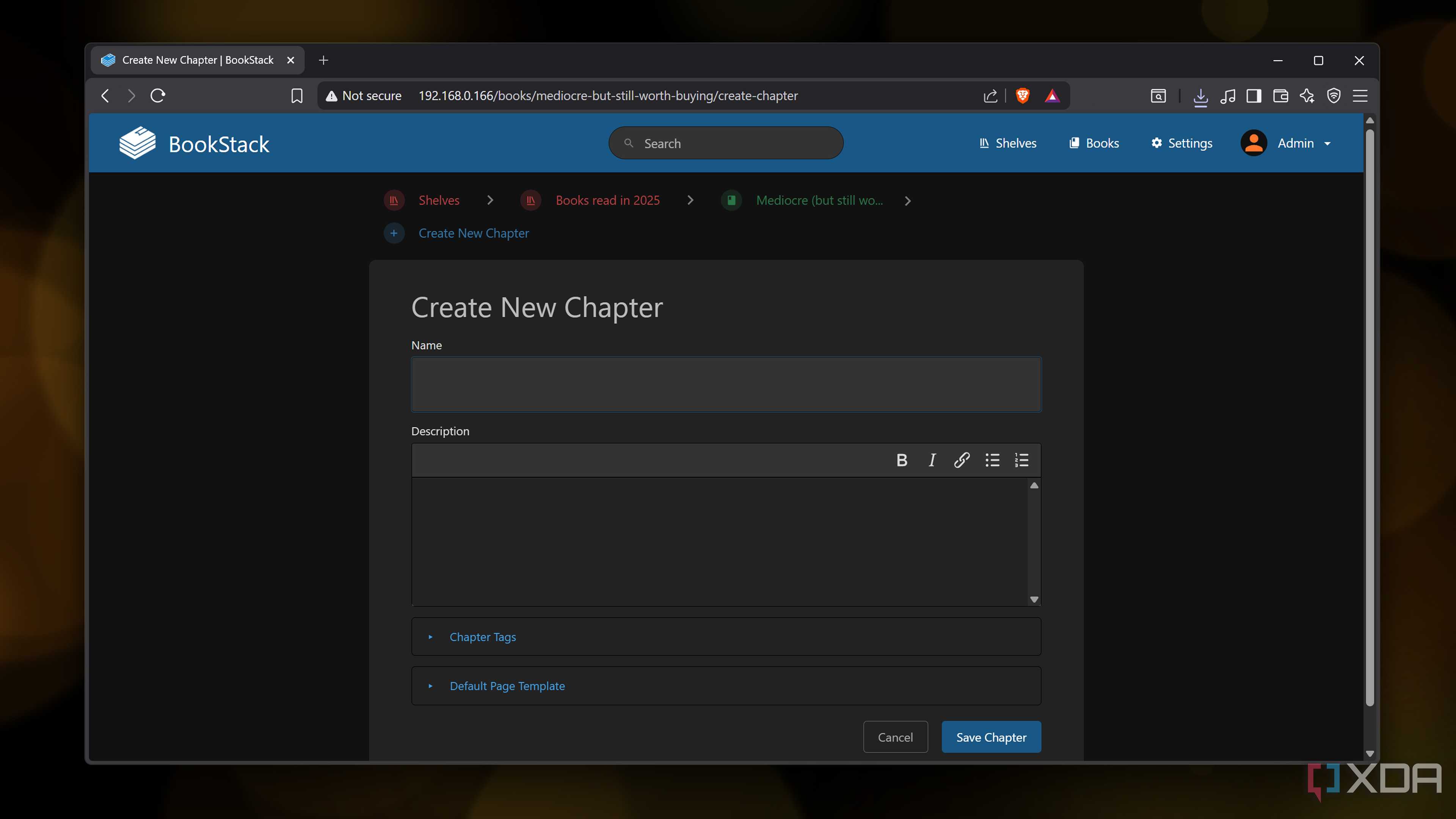
Task: Open breadcrumb chevron after Shelves
Action: 490,200
